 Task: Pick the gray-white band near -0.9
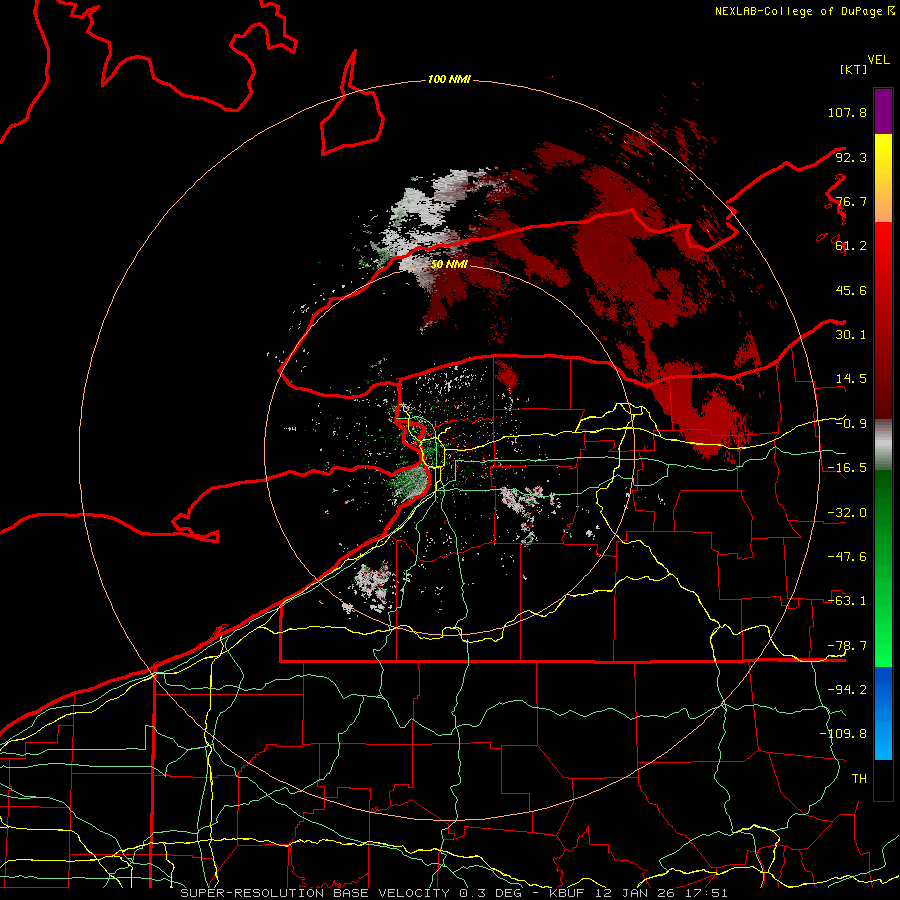pos(883,445)
